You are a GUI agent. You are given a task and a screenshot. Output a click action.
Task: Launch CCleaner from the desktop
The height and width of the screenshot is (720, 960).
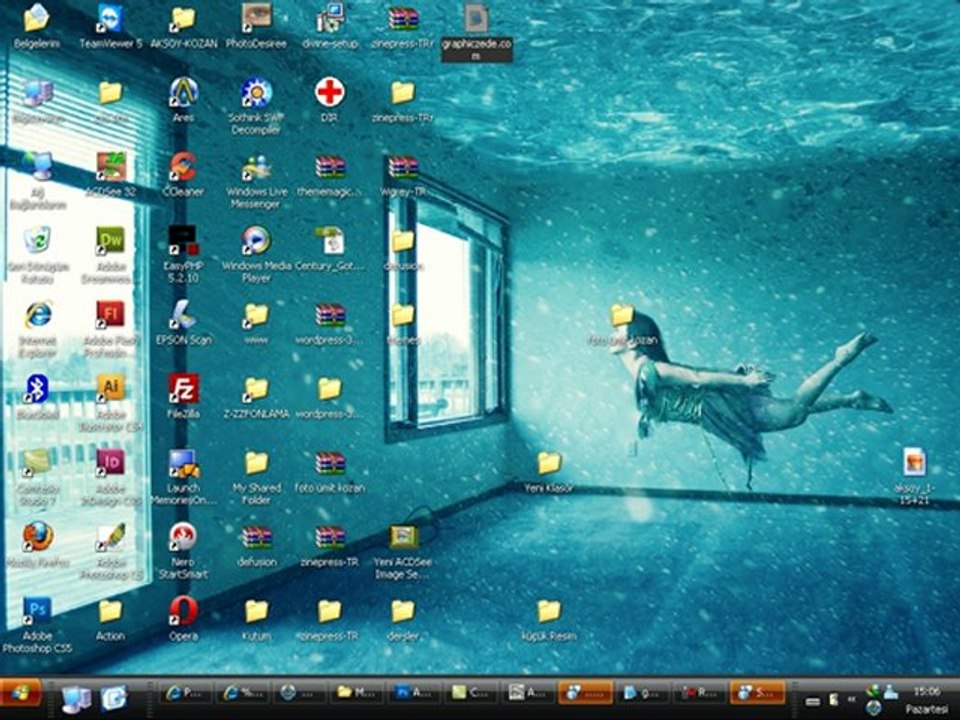tap(183, 167)
